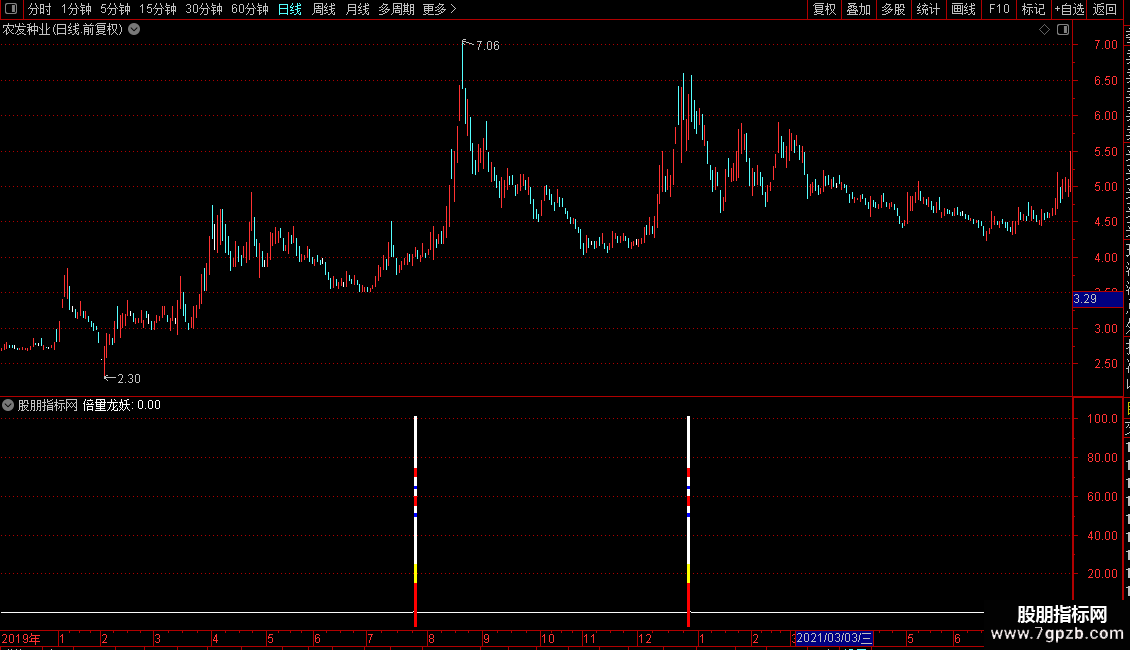Select the 日线 daily period tab
The width and height of the screenshot is (1130, 650).
290,9
